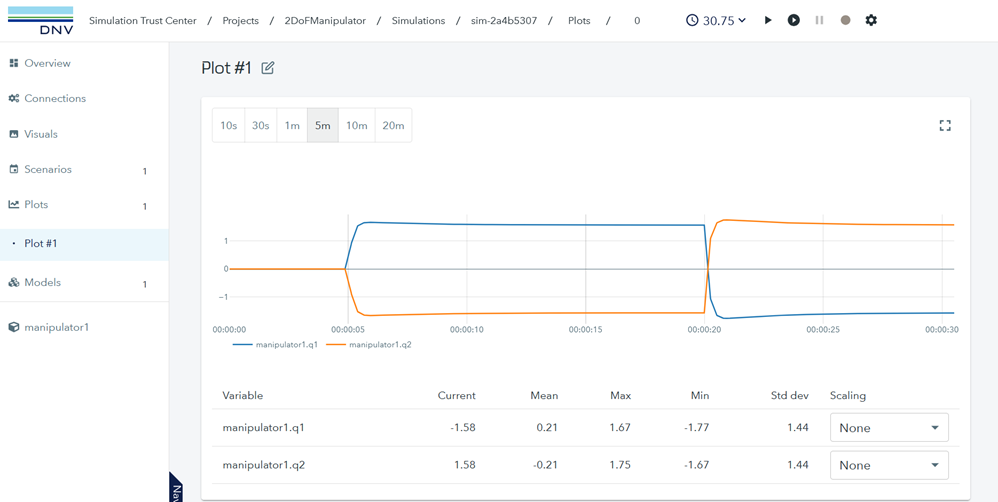
Task: Click the 00:00:20 time axis label
Action: [x=704, y=330]
